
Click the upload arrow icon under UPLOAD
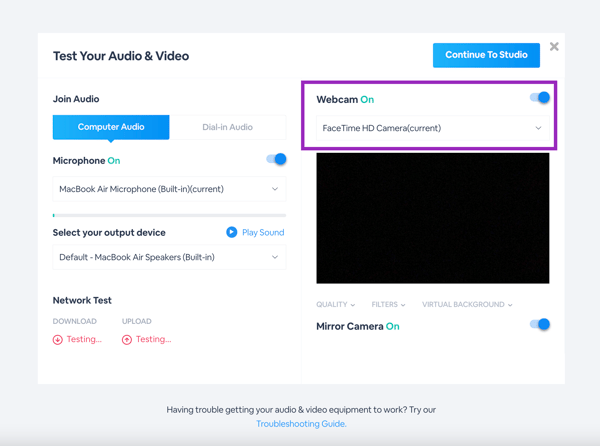[127, 340]
